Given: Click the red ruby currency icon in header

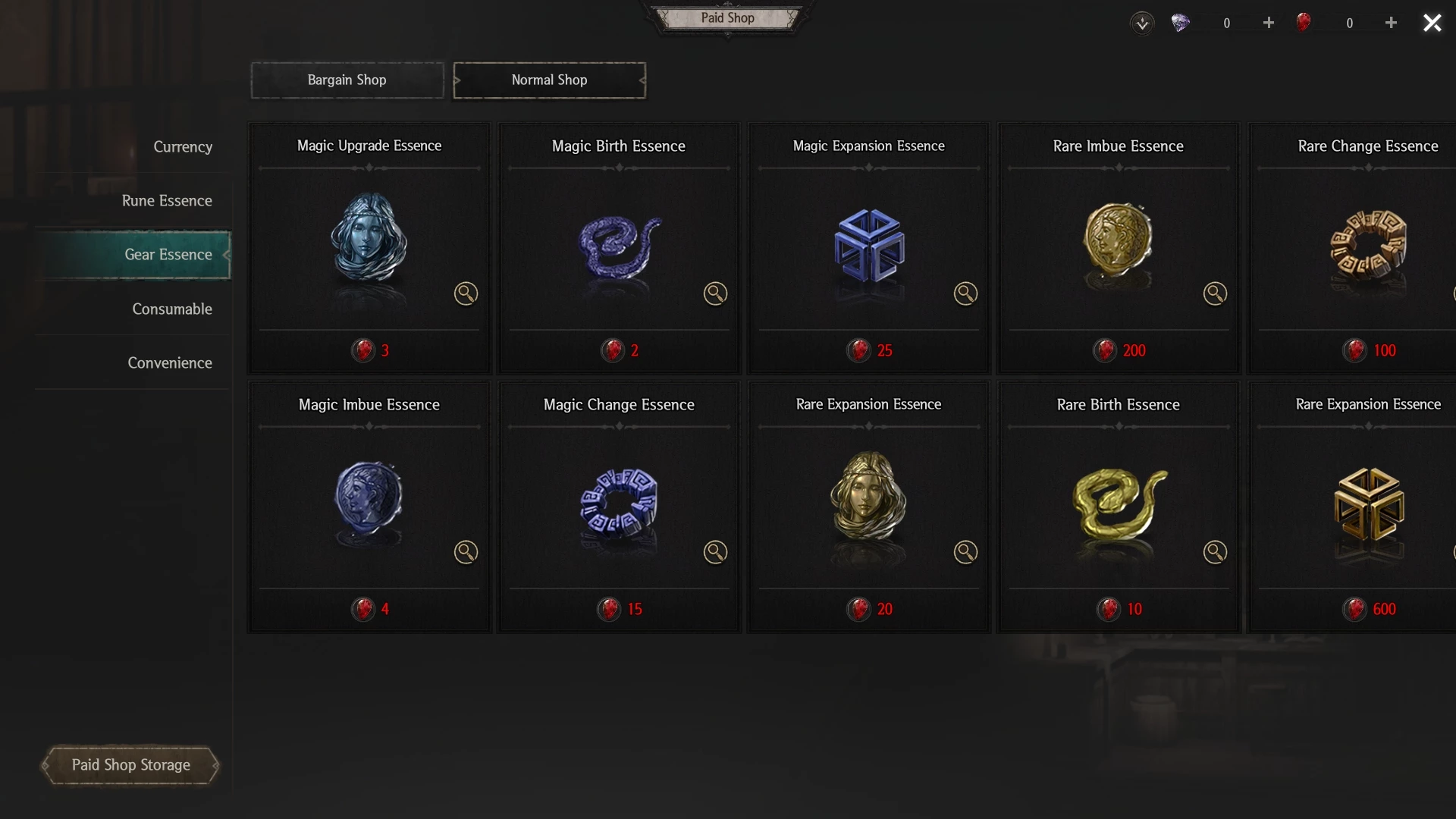Looking at the screenshot, I should click(1303, 22).
